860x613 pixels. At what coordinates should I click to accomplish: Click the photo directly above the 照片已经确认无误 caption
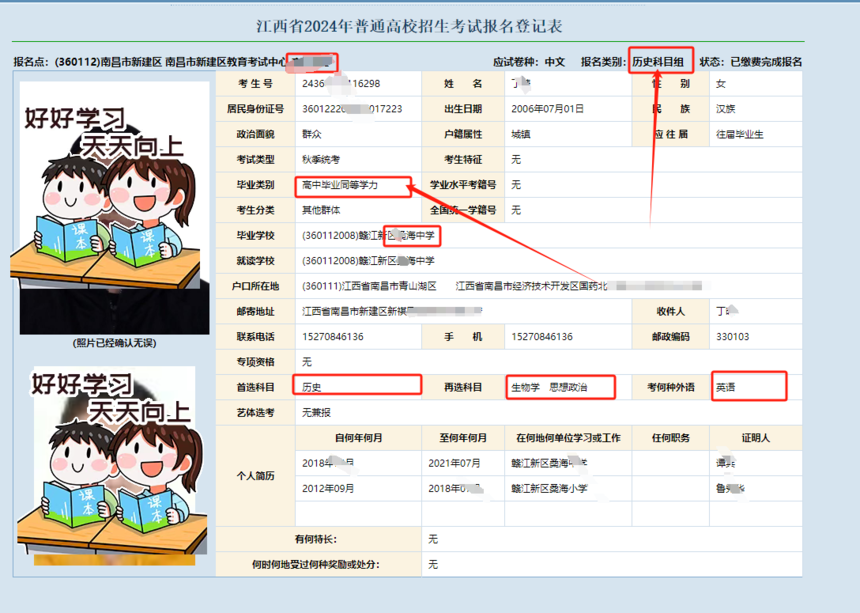pos(115,208)
